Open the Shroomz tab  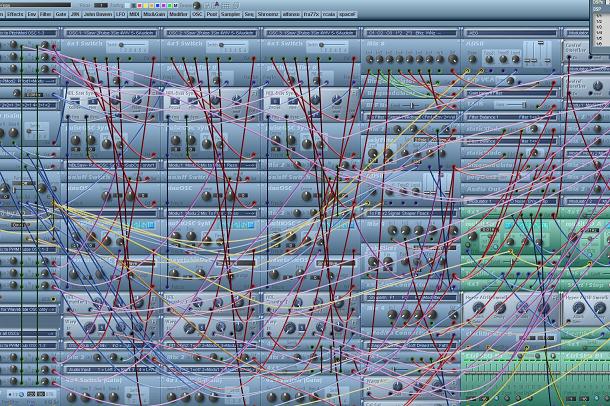tap(268, 14)
